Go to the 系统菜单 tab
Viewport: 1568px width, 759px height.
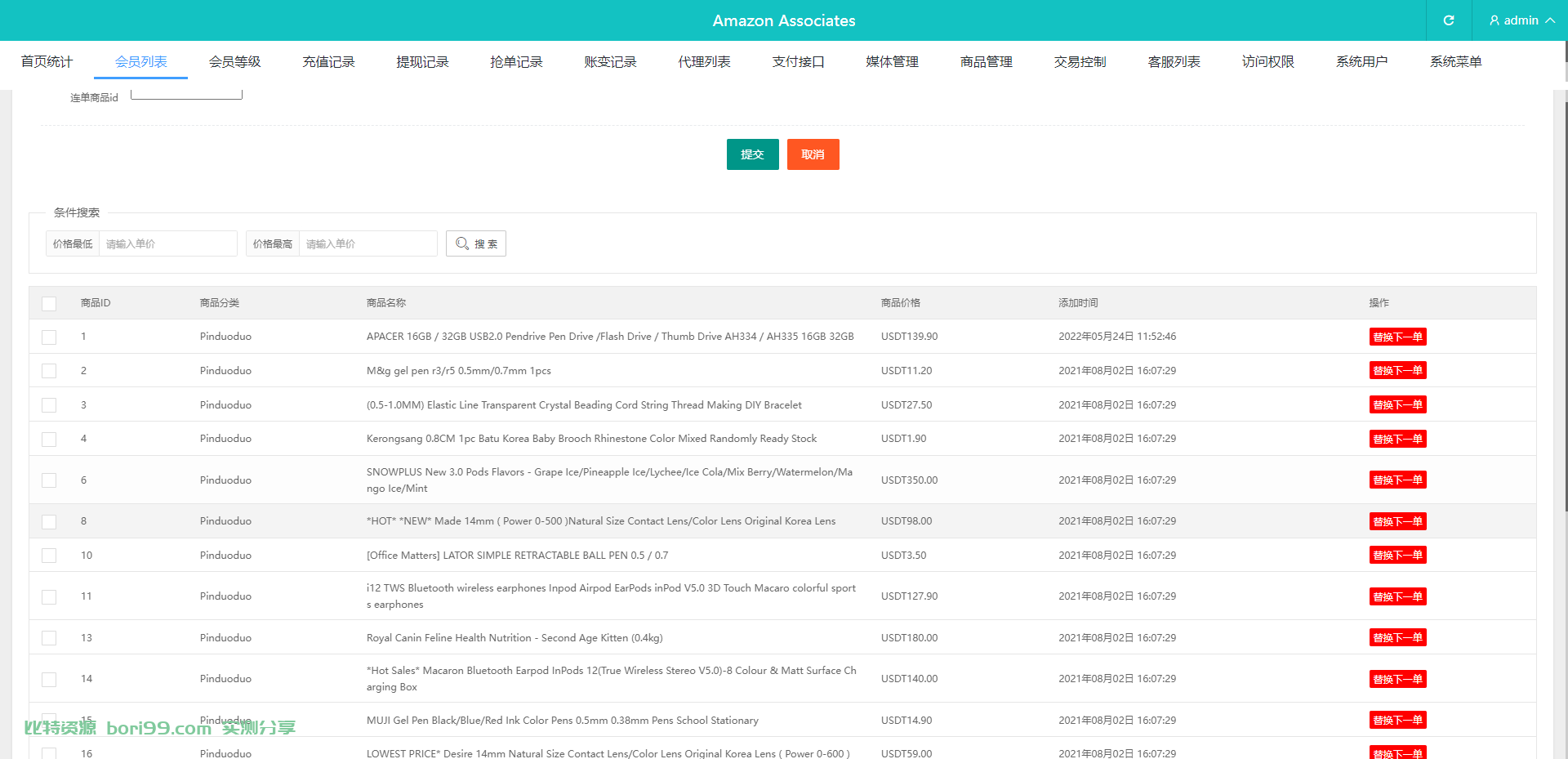coord(1455,61)
